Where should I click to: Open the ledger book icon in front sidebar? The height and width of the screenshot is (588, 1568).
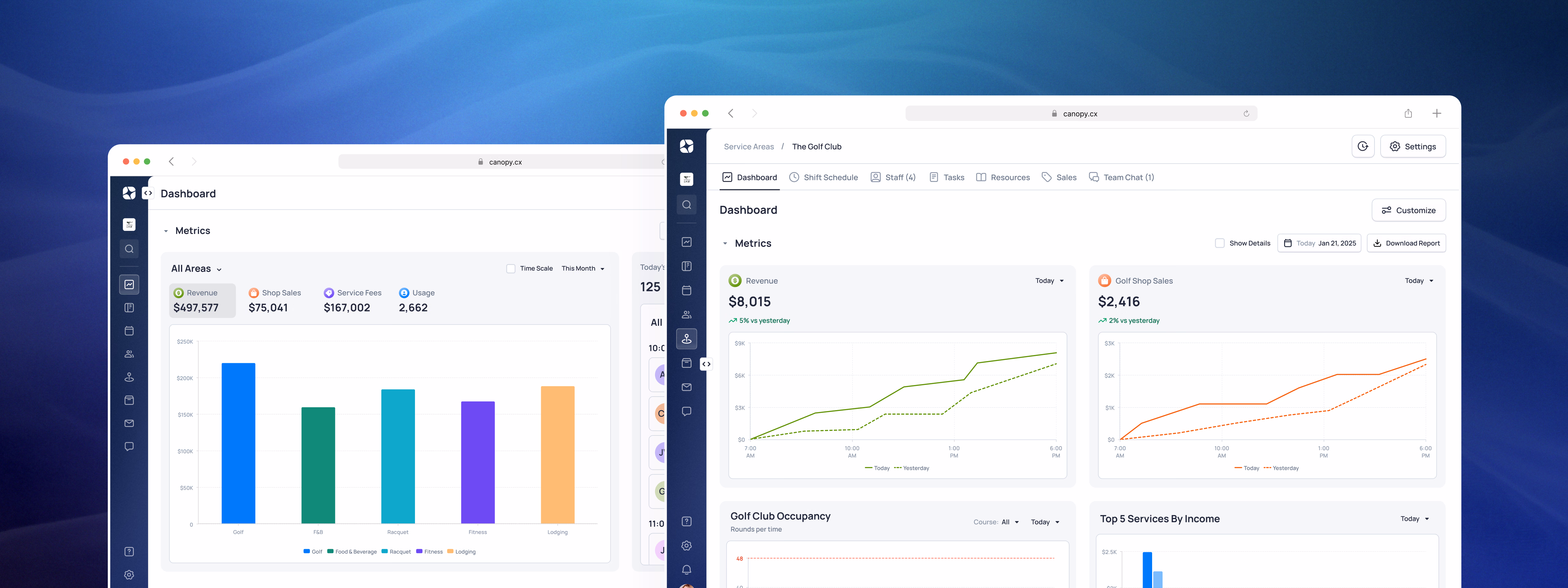coord(687,266)
